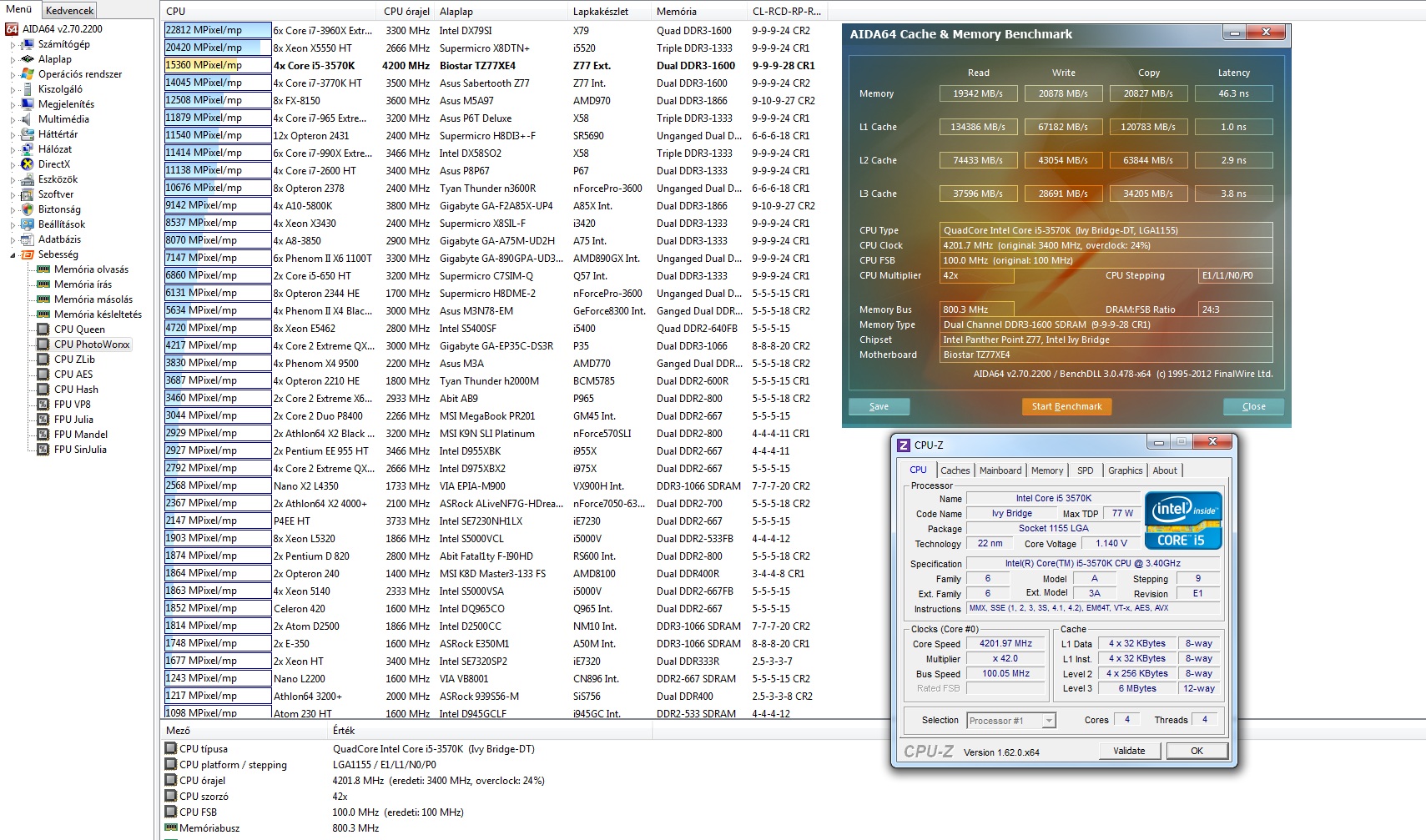Expand the Számítógép tree node
Viewport: 1426px width, 840px height.
pyautogui.click(x=13, y=45)
